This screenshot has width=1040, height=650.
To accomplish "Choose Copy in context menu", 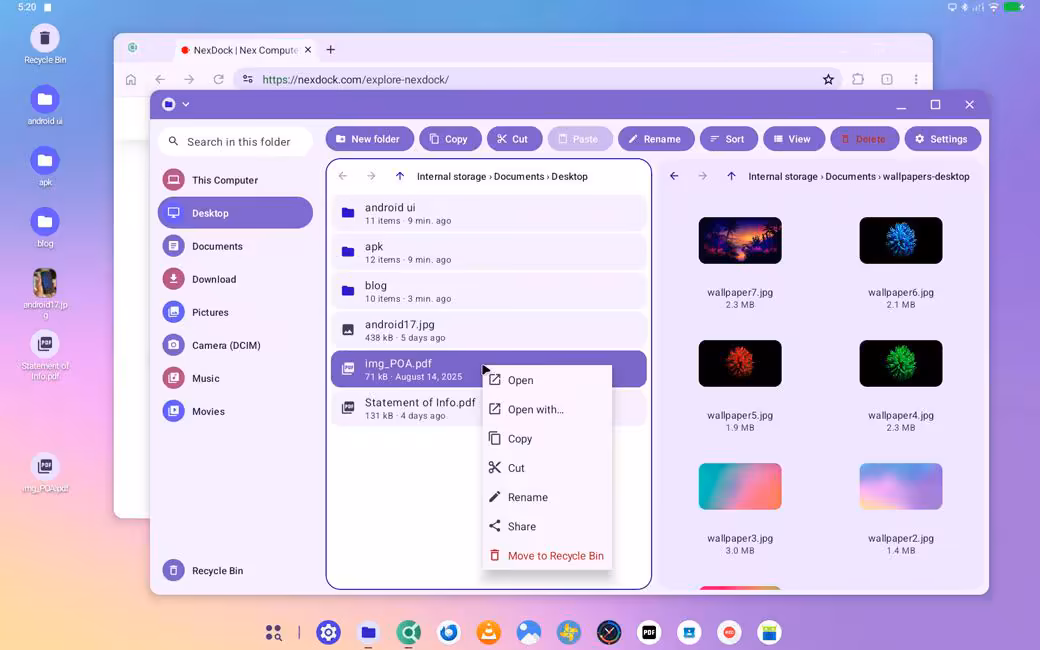I will [547, 438].
